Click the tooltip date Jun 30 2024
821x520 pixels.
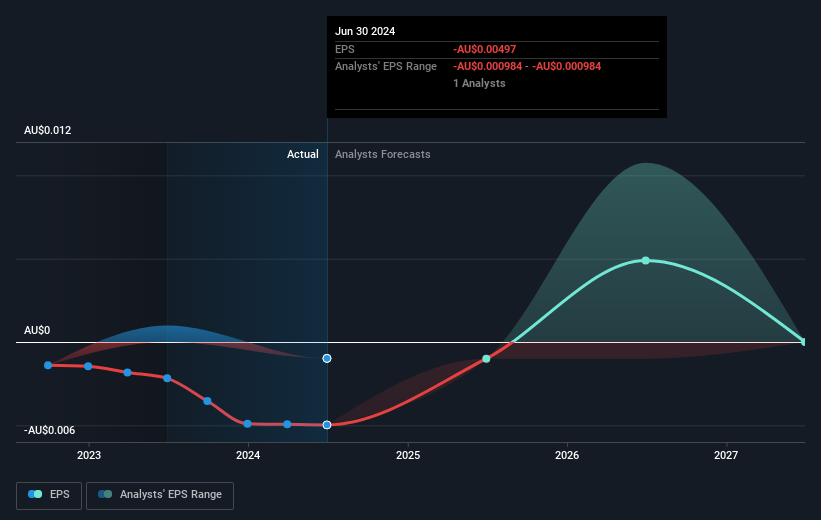pos(365,31)
